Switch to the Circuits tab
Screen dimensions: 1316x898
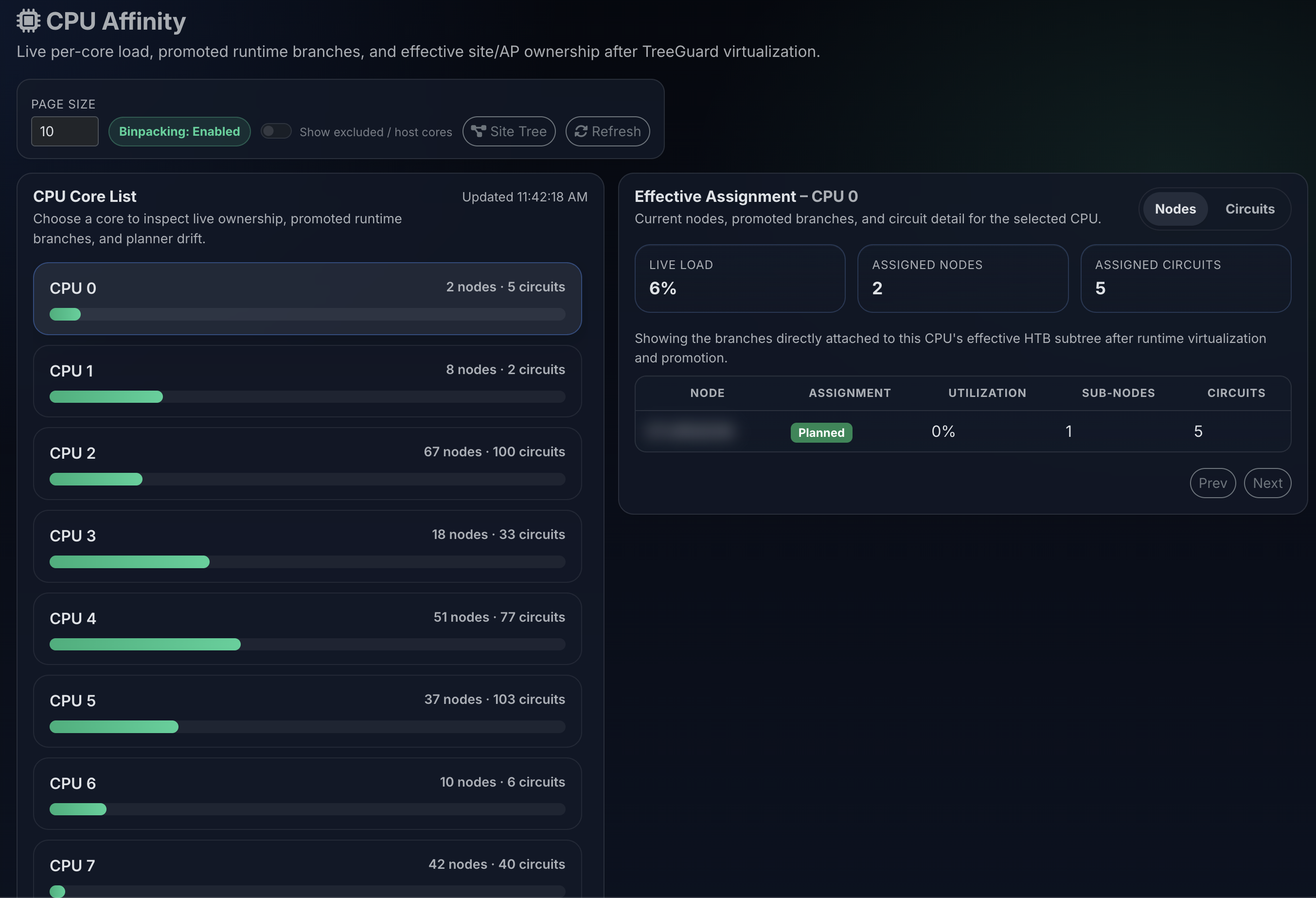1249,209
